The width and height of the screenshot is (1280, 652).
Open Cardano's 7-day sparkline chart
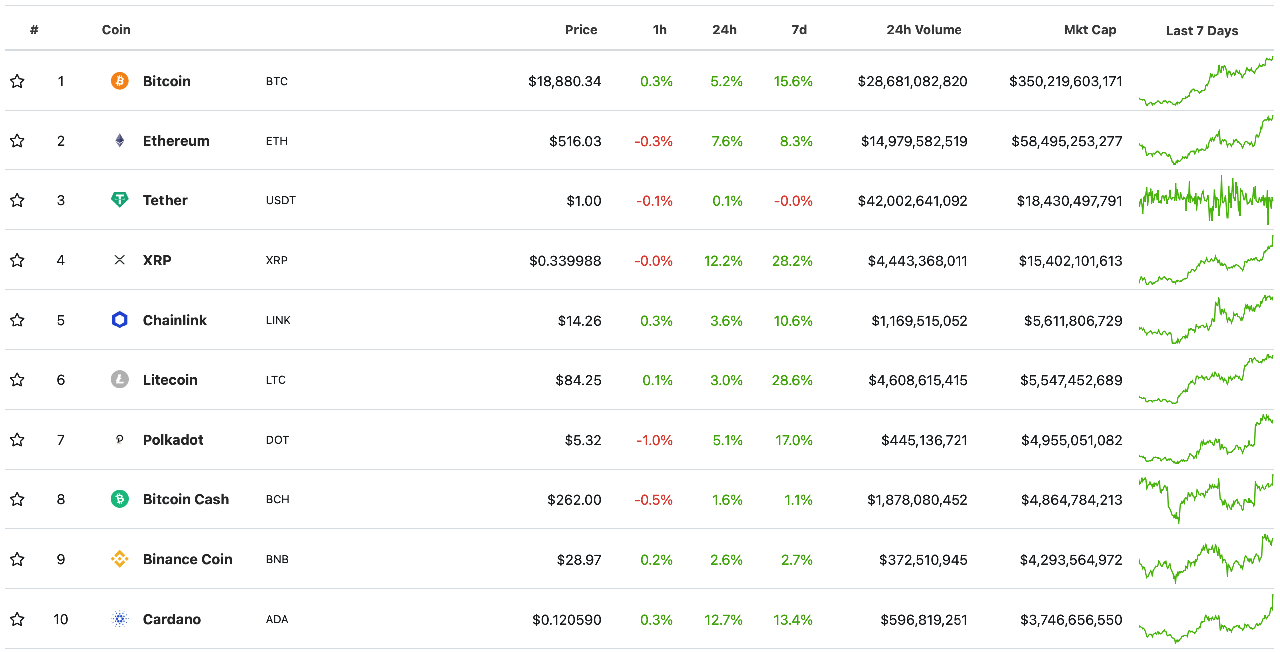(1206, 619)
